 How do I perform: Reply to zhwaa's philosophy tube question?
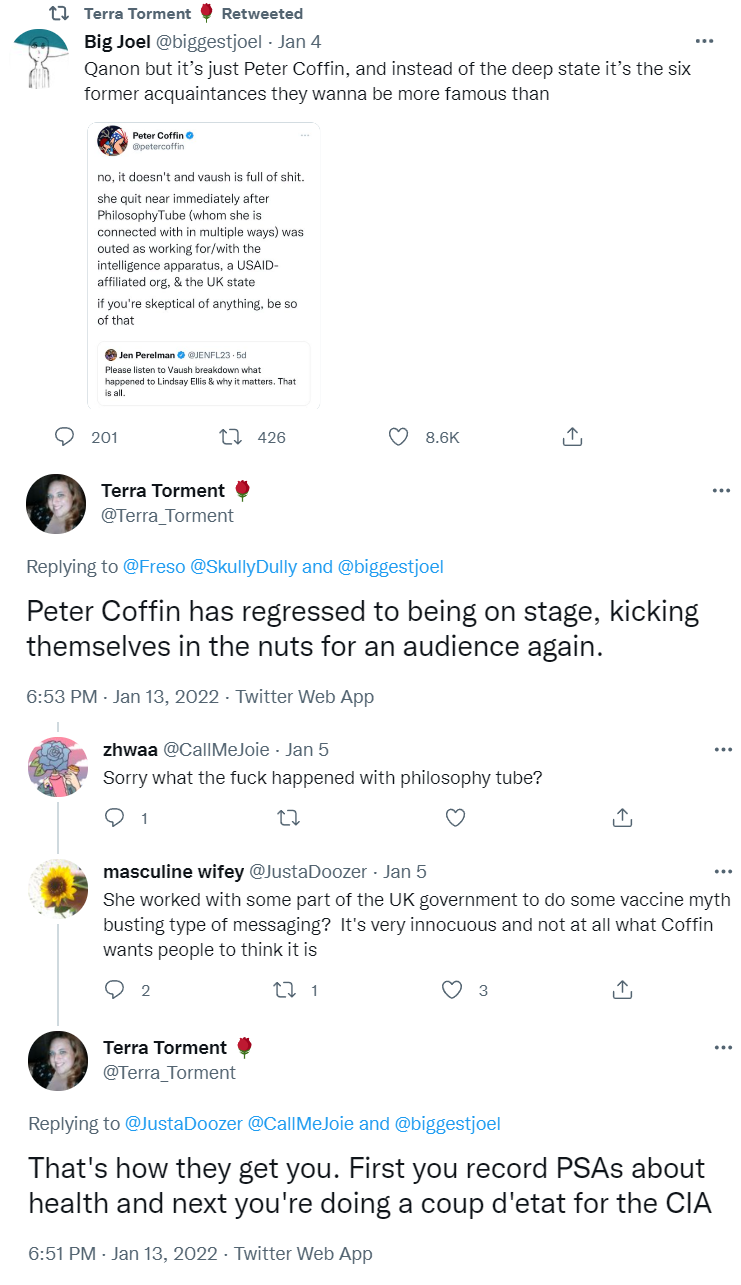coord(115,818)
